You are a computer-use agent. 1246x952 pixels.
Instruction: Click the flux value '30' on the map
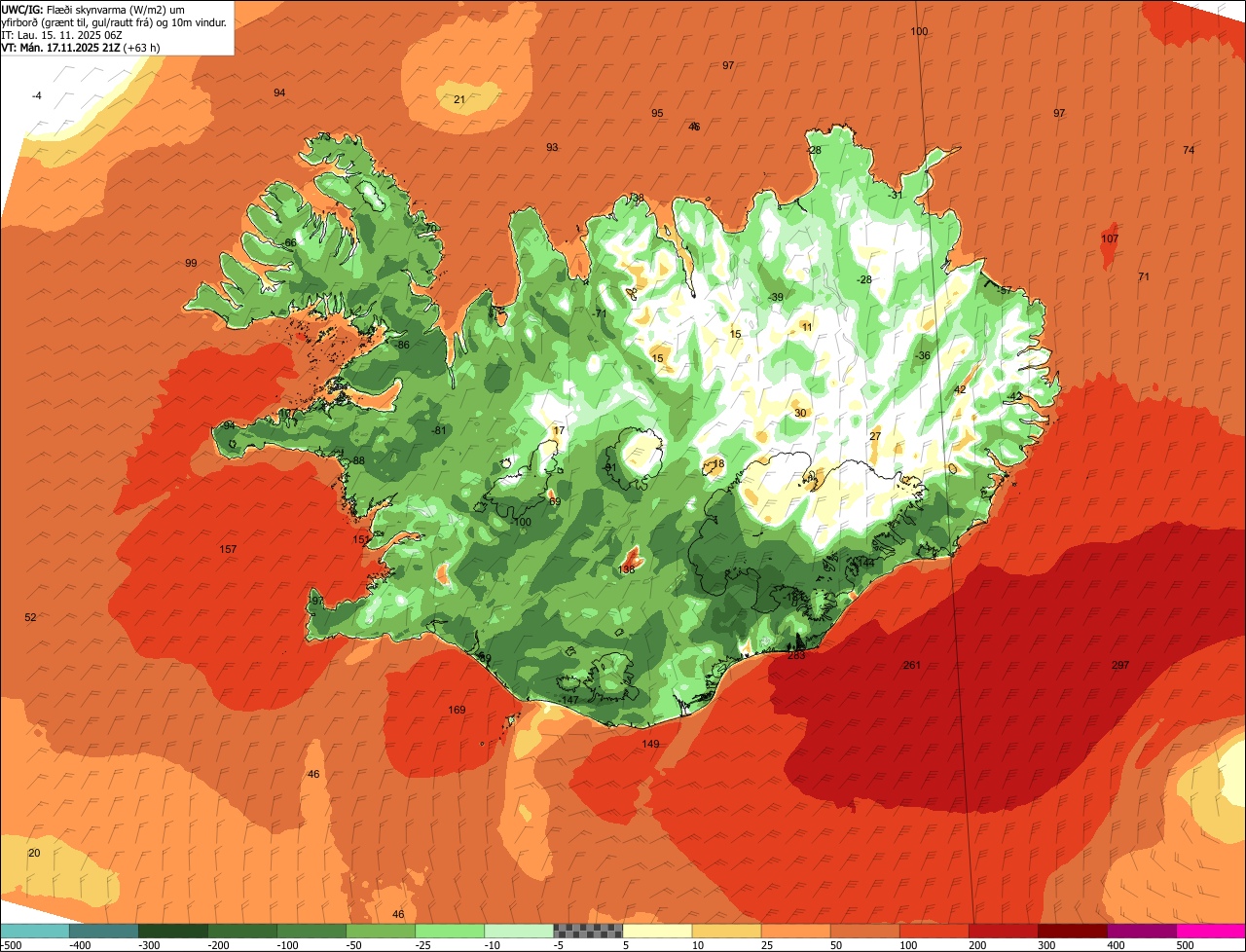click(800, 413)
